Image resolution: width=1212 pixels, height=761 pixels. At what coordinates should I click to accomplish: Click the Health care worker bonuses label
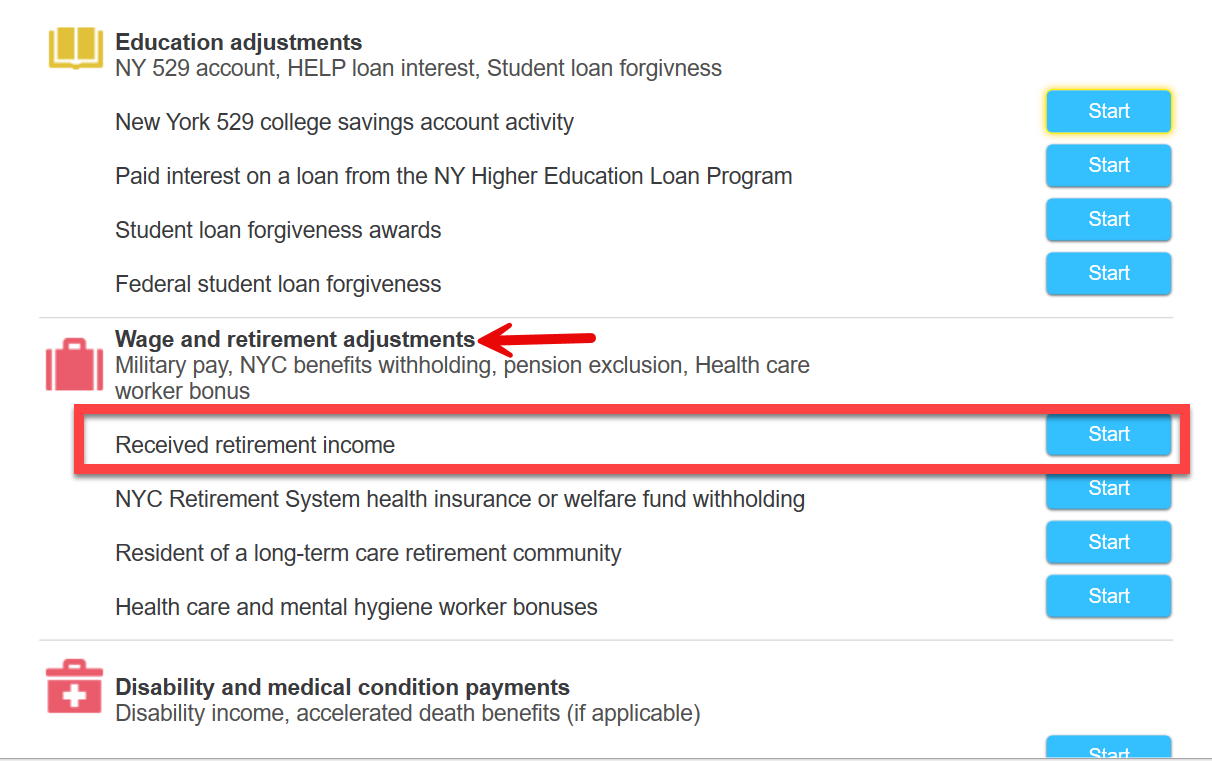tap(356, 607)
